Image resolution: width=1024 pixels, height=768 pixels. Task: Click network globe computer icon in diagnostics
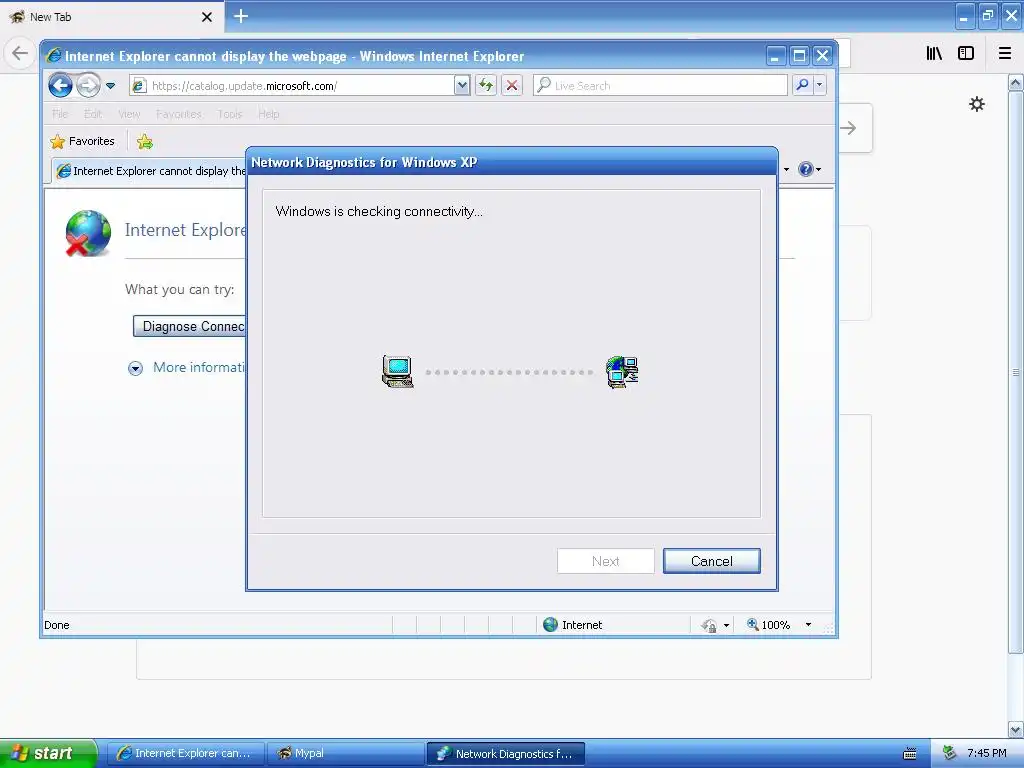[x=622, y=372]
